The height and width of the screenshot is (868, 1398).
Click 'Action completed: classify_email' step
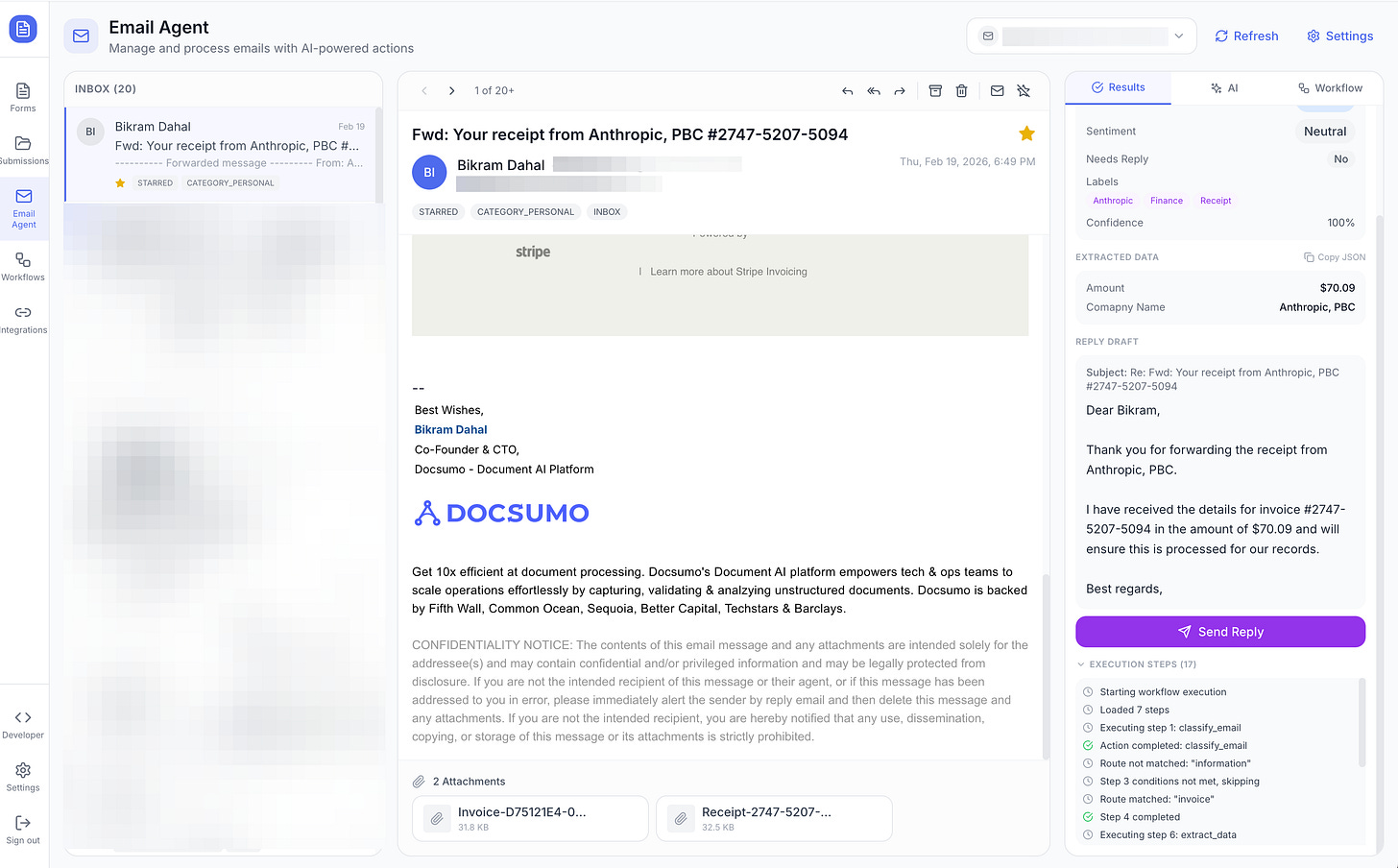point(1173,746)
